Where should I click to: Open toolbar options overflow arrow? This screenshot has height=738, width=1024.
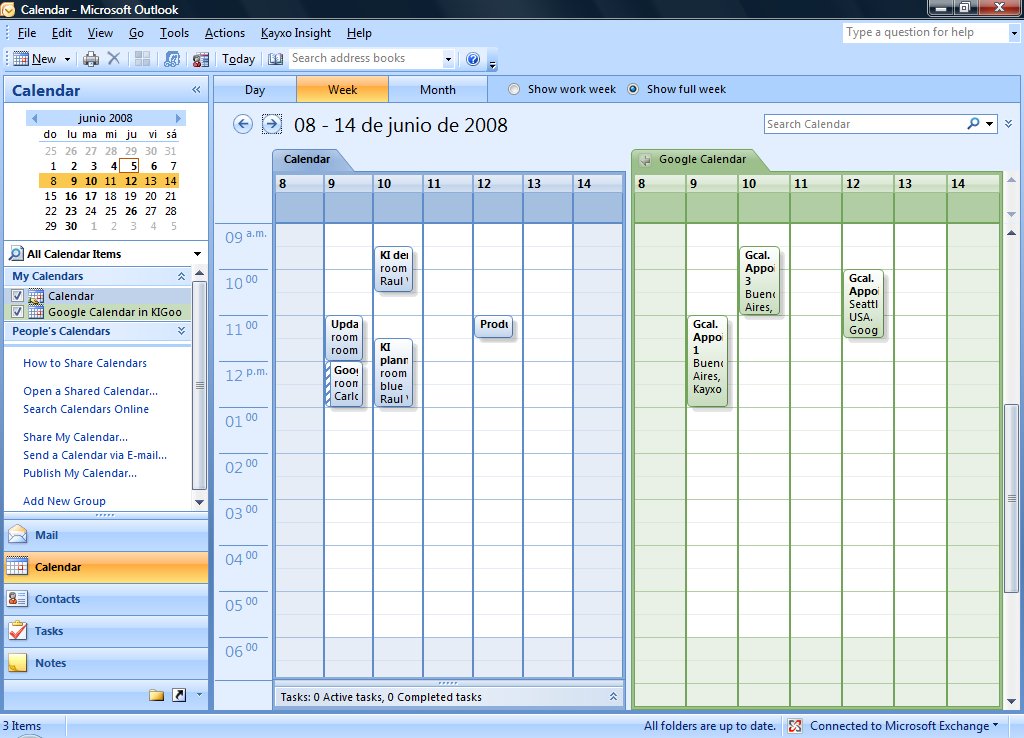pos(493,63)
